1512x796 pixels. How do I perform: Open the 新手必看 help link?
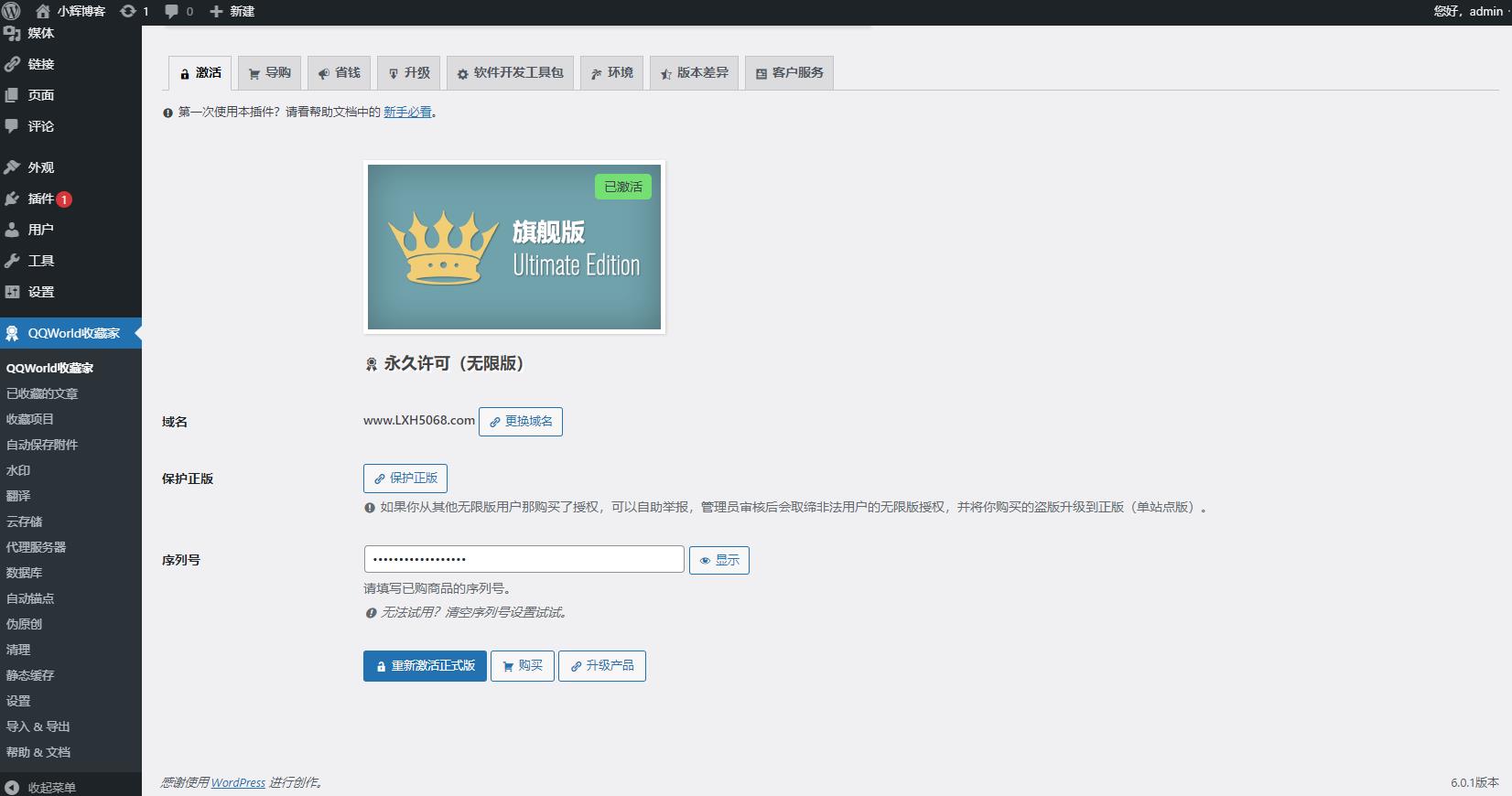[x=407, y=113]
